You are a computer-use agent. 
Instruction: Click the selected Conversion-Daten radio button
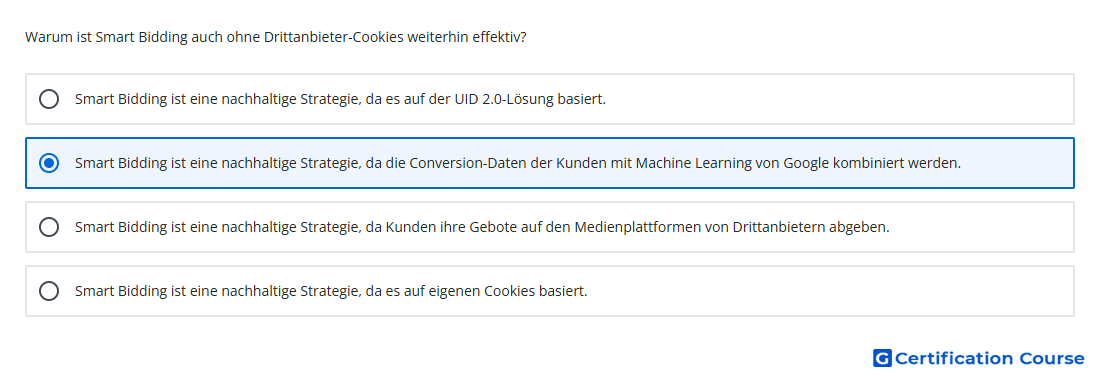(49, 163)
